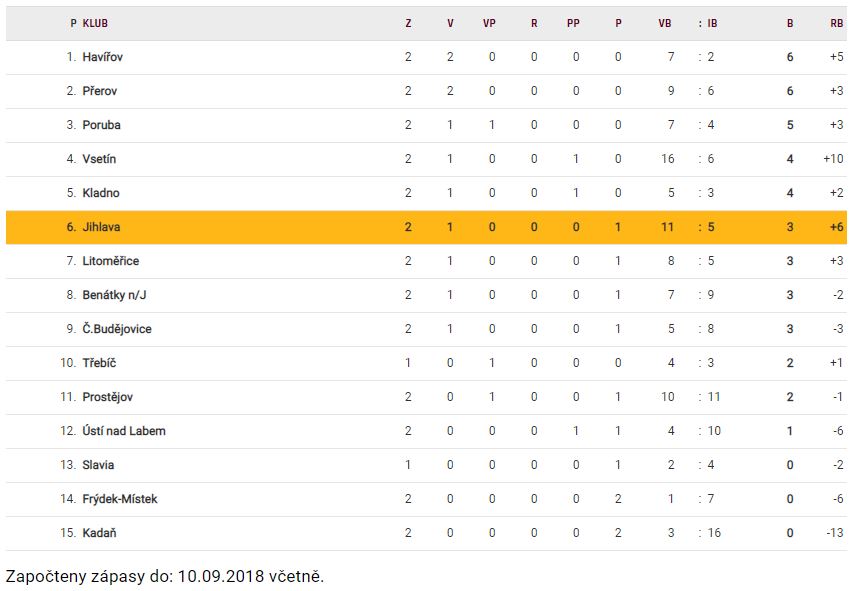Click the KLUB column header

pyautogui.click(x=95, y=23)
